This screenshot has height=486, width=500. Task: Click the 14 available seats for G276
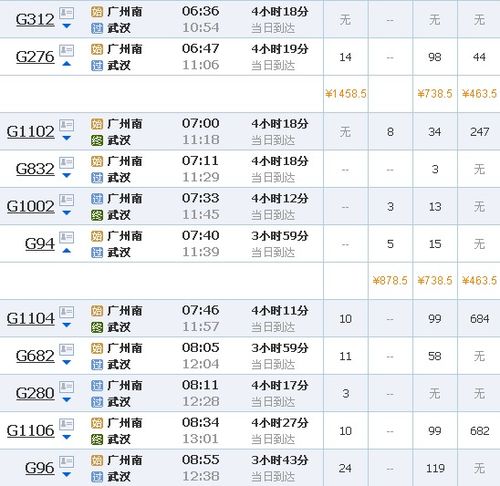[x=345, y=57]
